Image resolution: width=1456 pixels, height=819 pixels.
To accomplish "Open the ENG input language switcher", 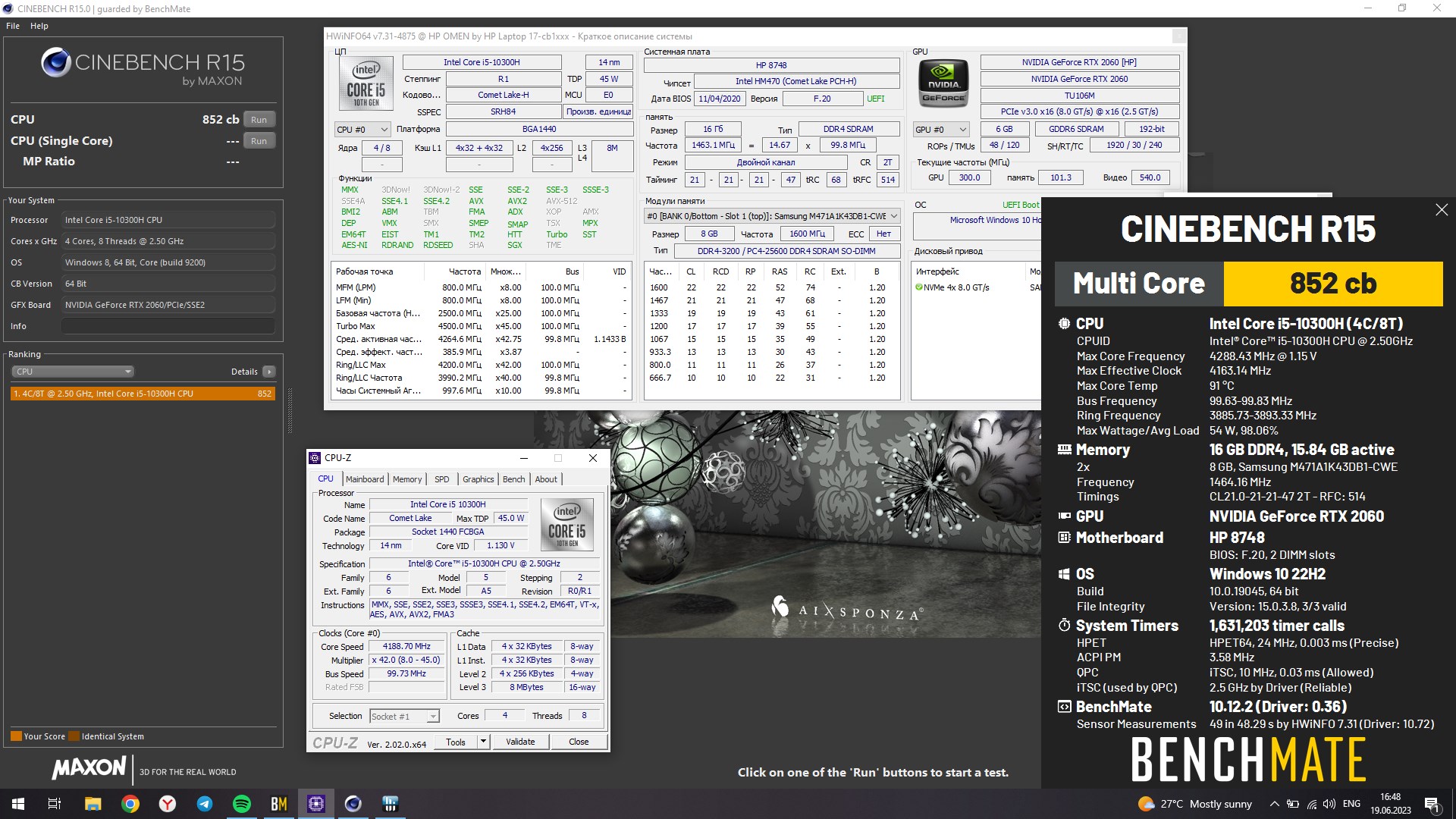I will click(x=1352, y=804).
